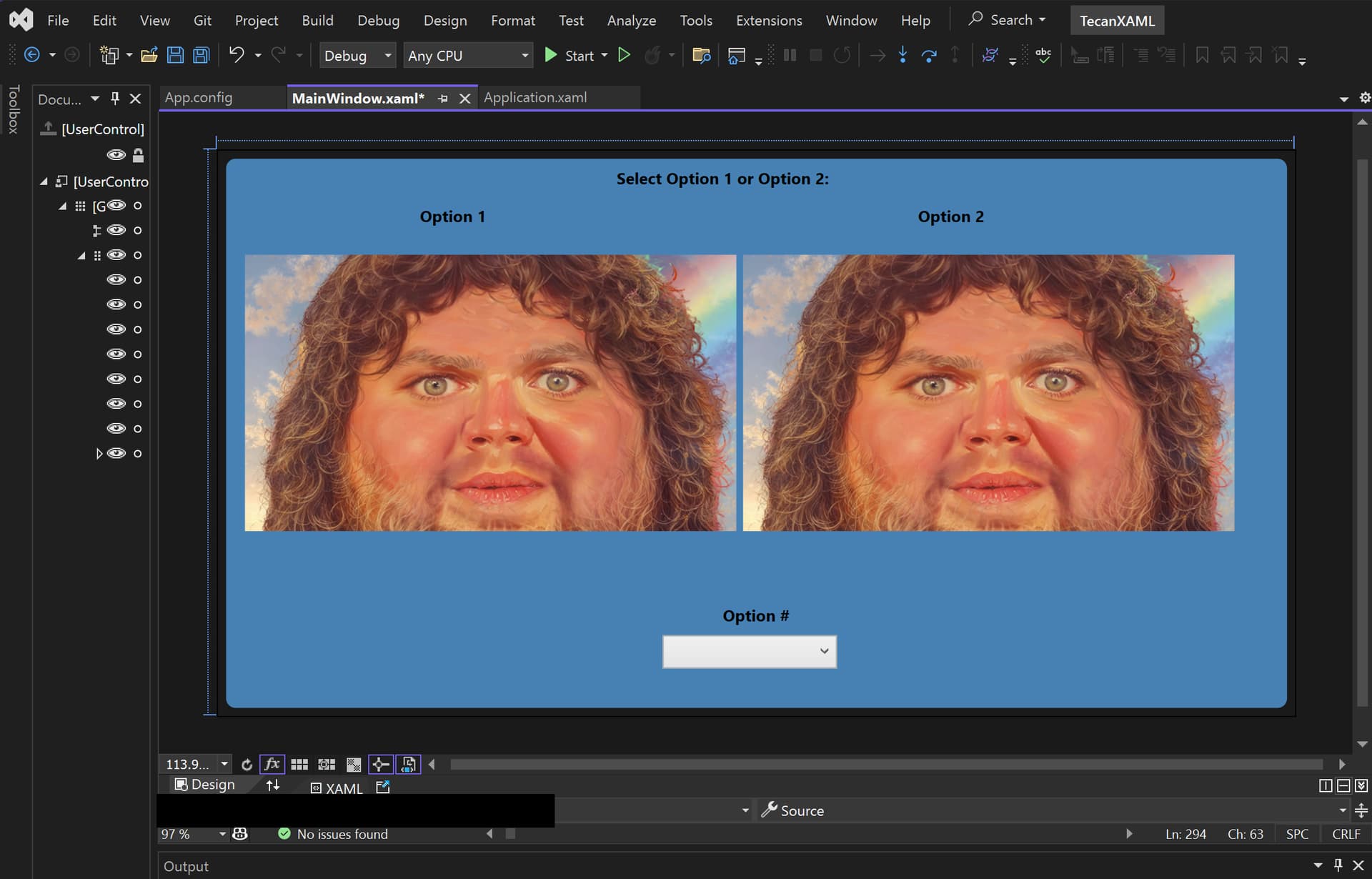Toggle snapping to snaplines
1372x879 pixels.
point(380,765)
